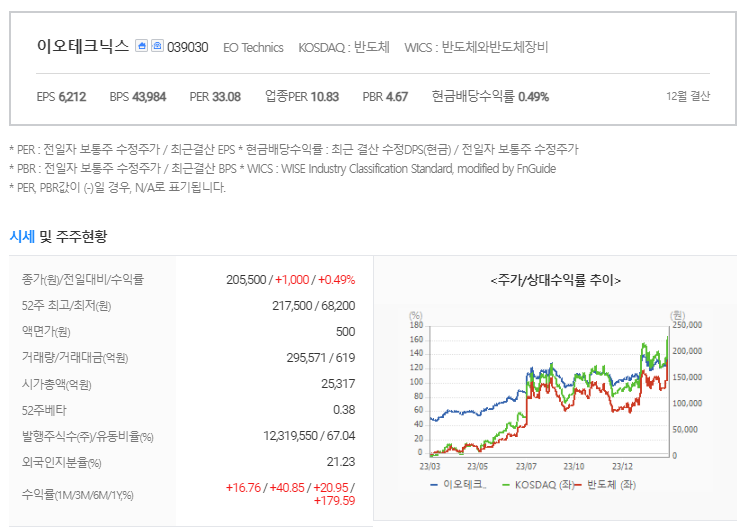Click the 종가(원)/전일대비/수익률 row label
Screen dimensions: 744x529
[83, 279]
